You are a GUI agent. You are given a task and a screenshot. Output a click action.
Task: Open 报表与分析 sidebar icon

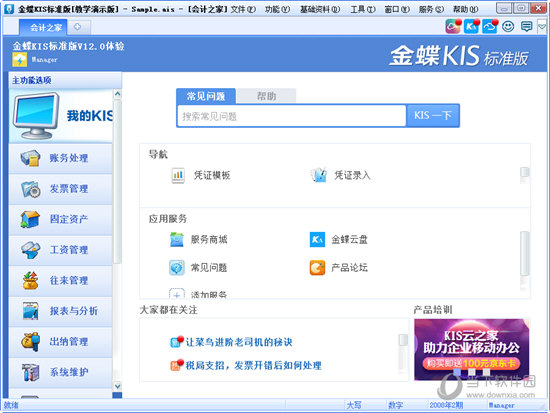pyautogui.click(x=31, y=311)
